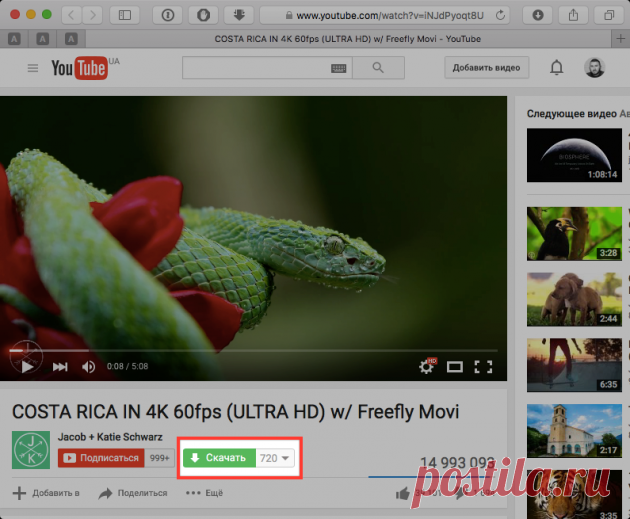Viewport: 630px width, 519px height.
Task: Click the search magnifier button
Action: click(x=378, y=68)
